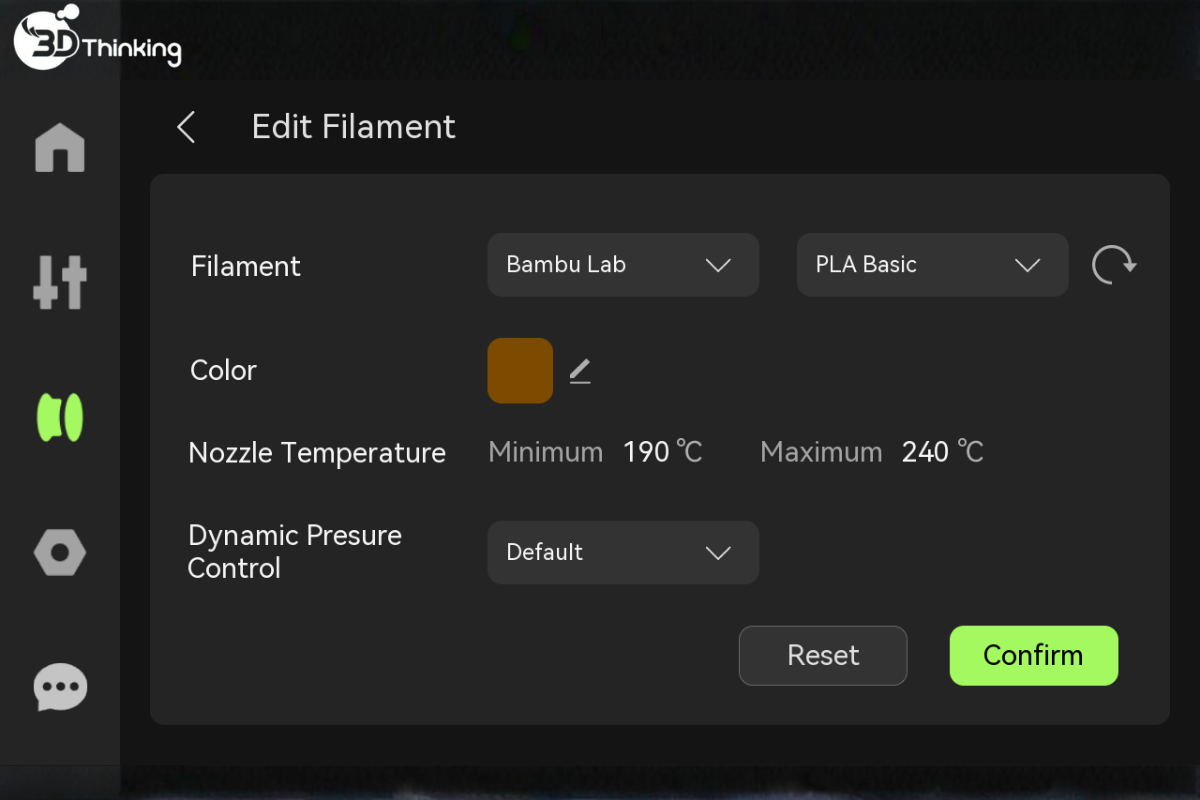Open the PLA Basic type dropdown
The width and height of the screenshot is (1200, 800).
tap(933, 265)
